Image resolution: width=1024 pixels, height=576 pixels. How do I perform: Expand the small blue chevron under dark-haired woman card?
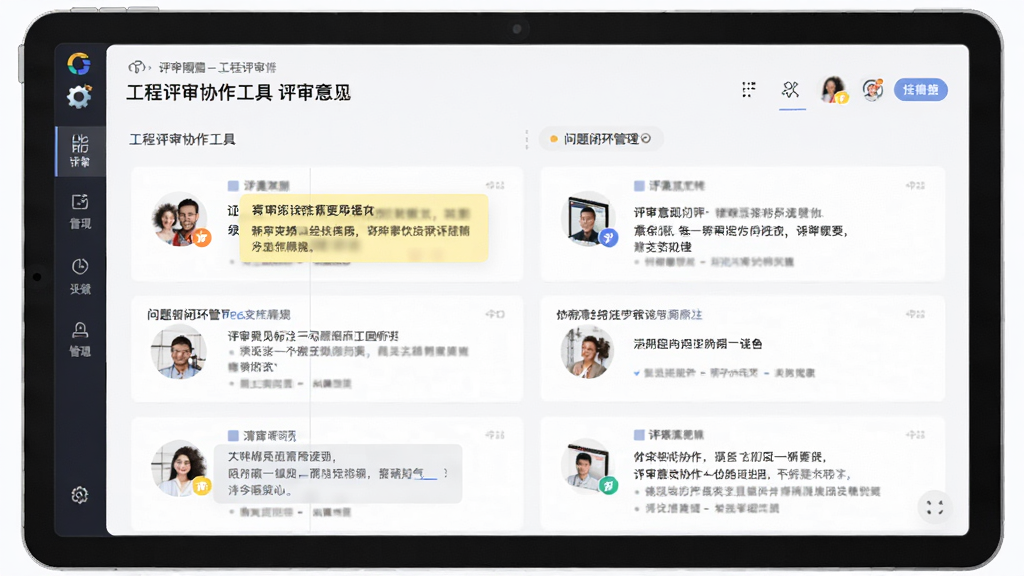click(x=637, y=373)
